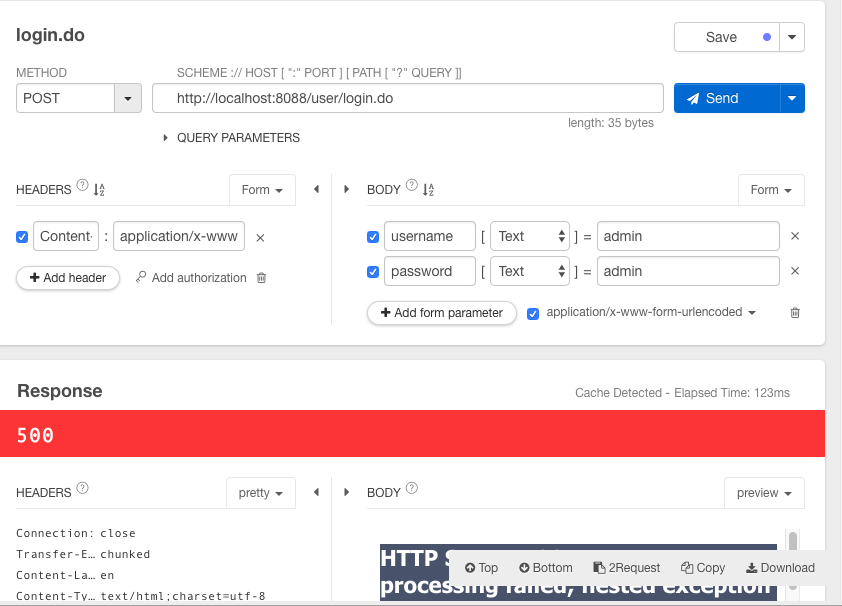Change password parameter type from Text
The height and width of the screenshot is (606, 842).
point(530,271)
